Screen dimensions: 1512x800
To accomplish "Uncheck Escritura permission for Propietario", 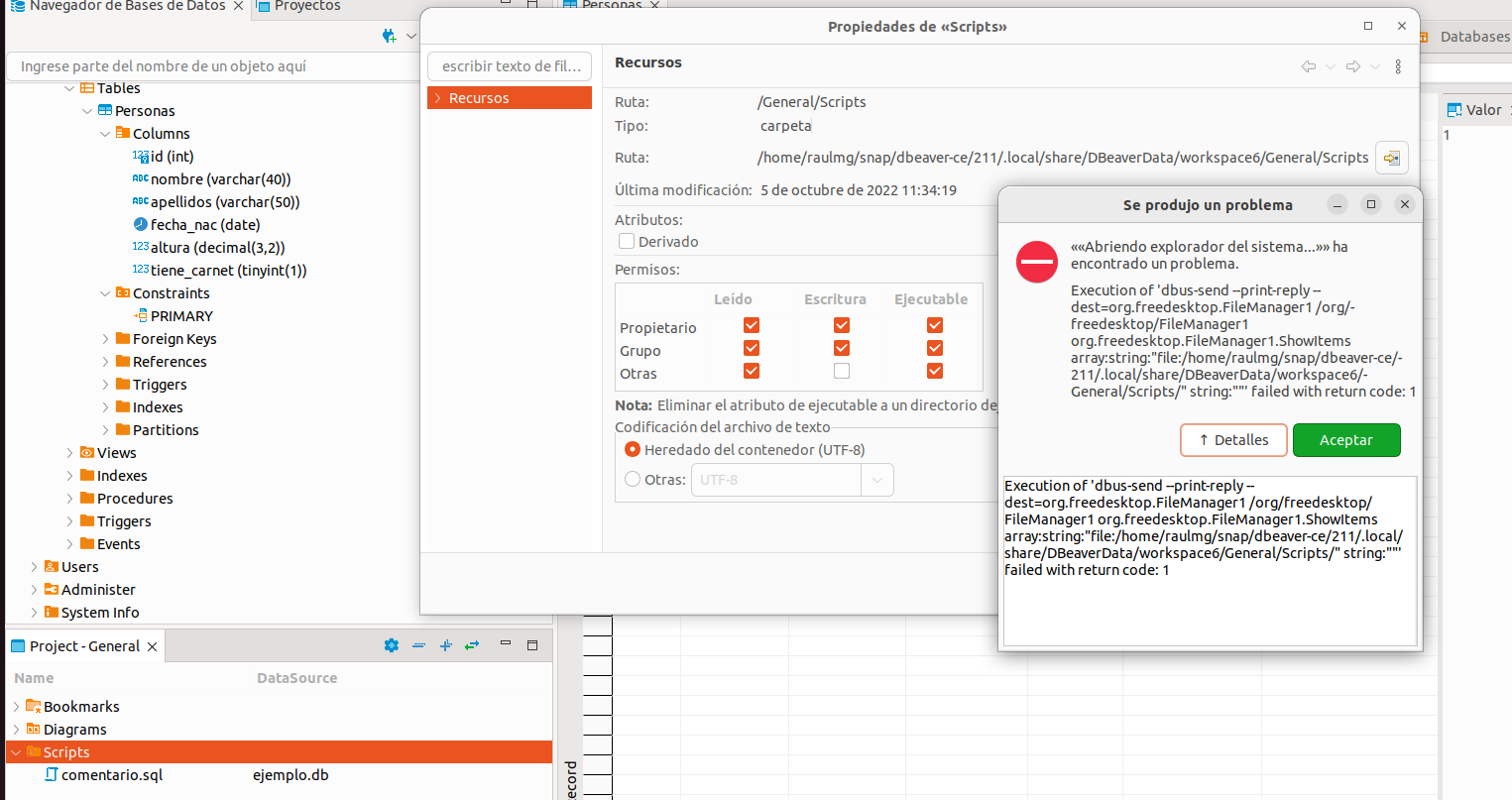I will pos(841,324).
